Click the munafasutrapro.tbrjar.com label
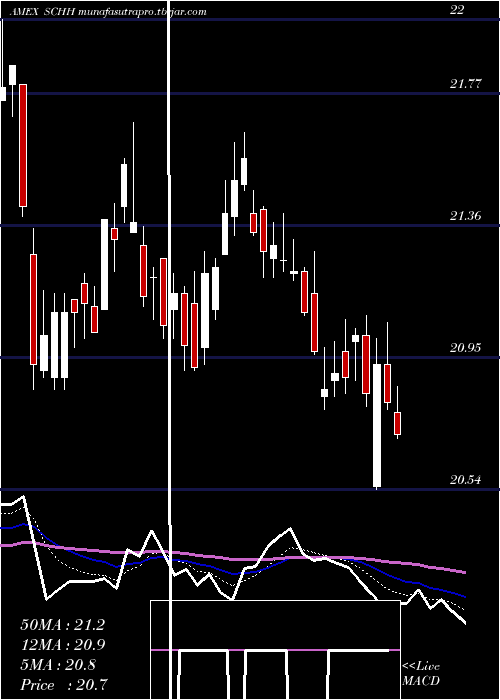500x700 pixels. coord(142,12)
